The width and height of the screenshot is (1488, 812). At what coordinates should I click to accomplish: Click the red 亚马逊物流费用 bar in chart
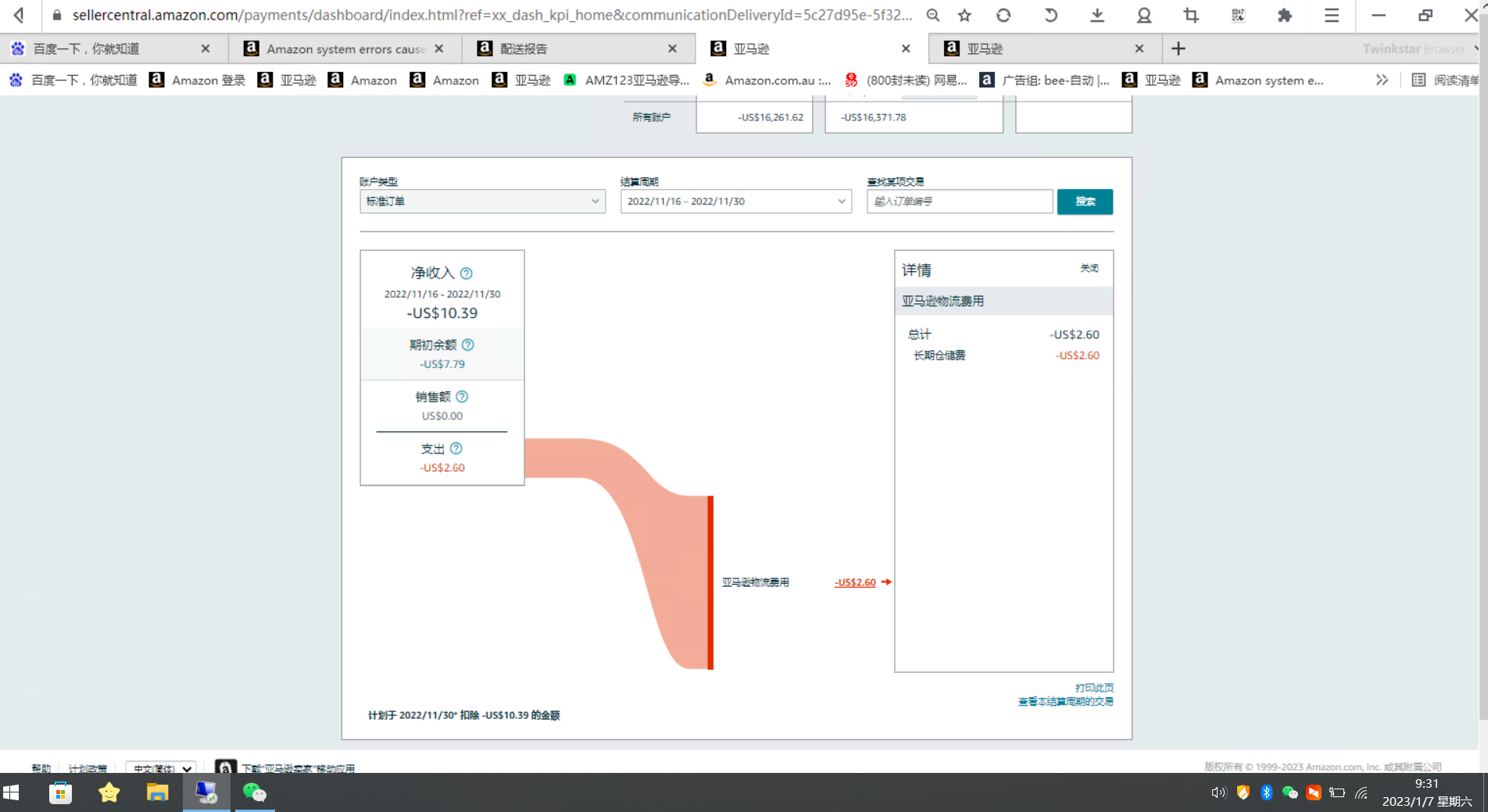pyautogui.click(x=710, y=582)
